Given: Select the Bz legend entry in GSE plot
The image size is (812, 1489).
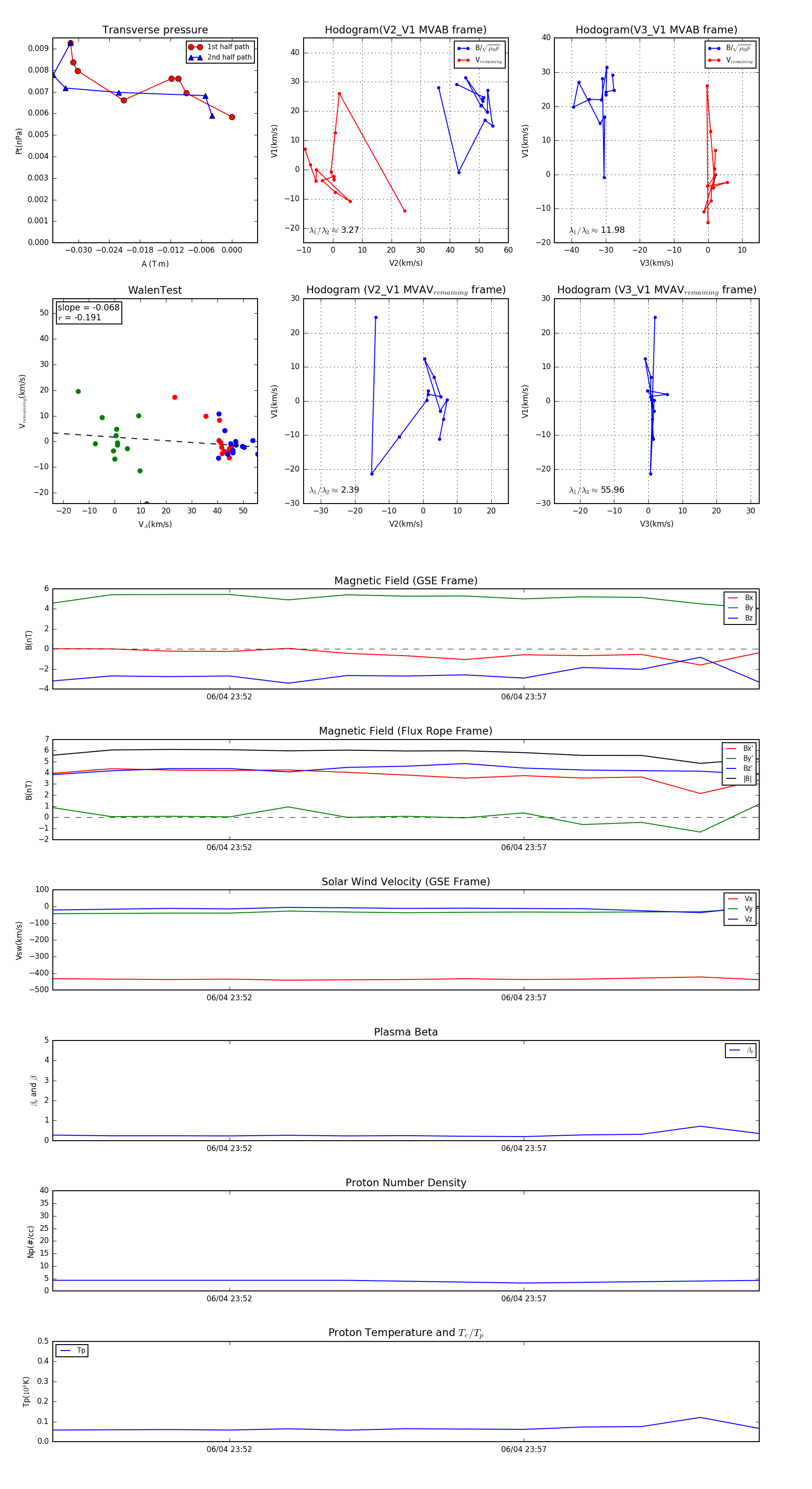Looking at the screenshot, I should coord(740,619).
